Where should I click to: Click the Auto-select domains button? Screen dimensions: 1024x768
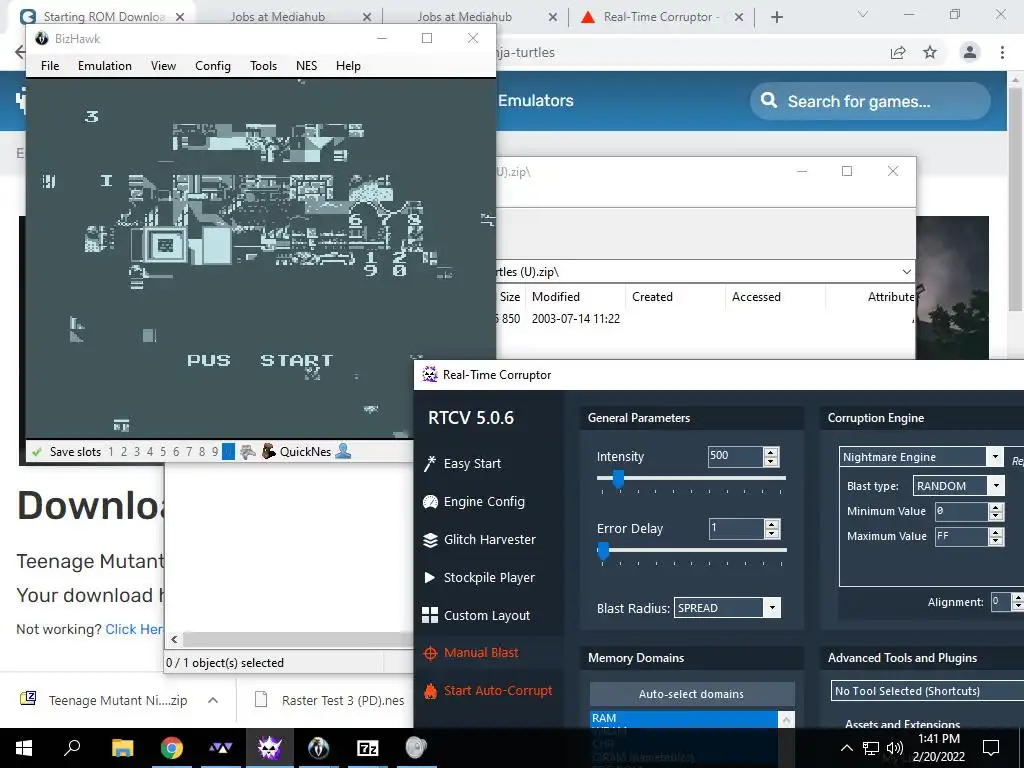coord(692,694)
